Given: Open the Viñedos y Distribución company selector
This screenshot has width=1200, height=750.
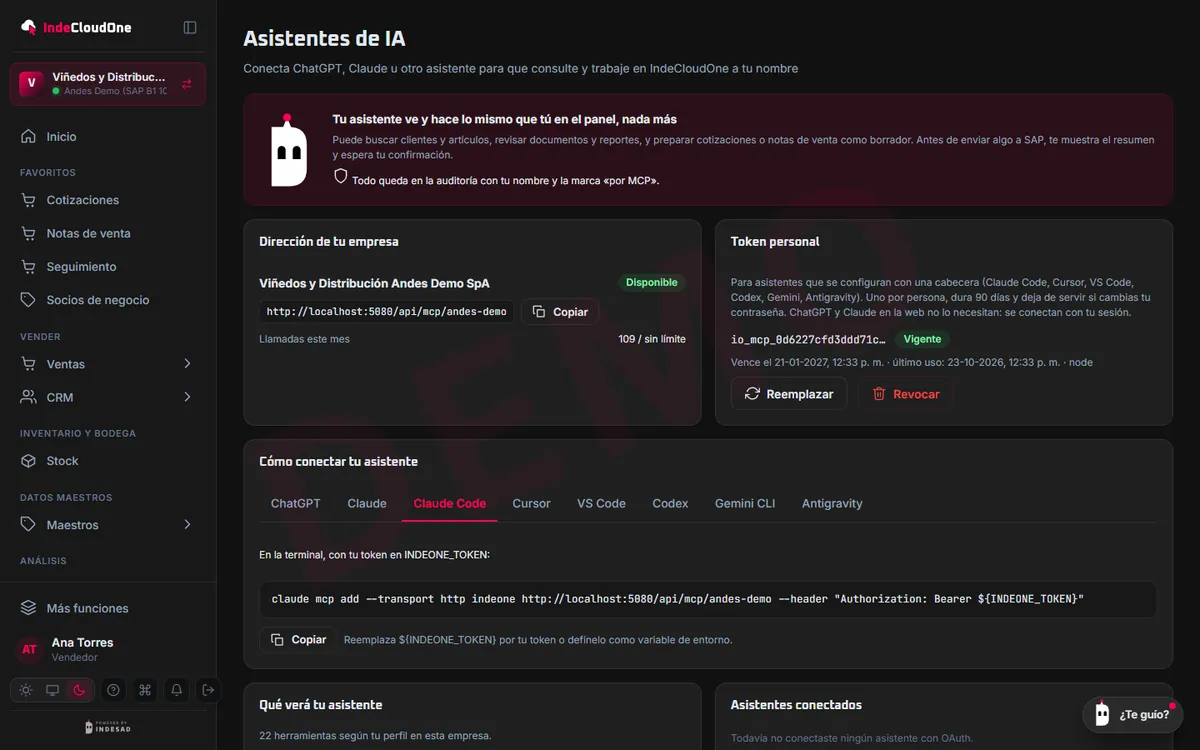Looking at the screenshot, I should (108, 84).
